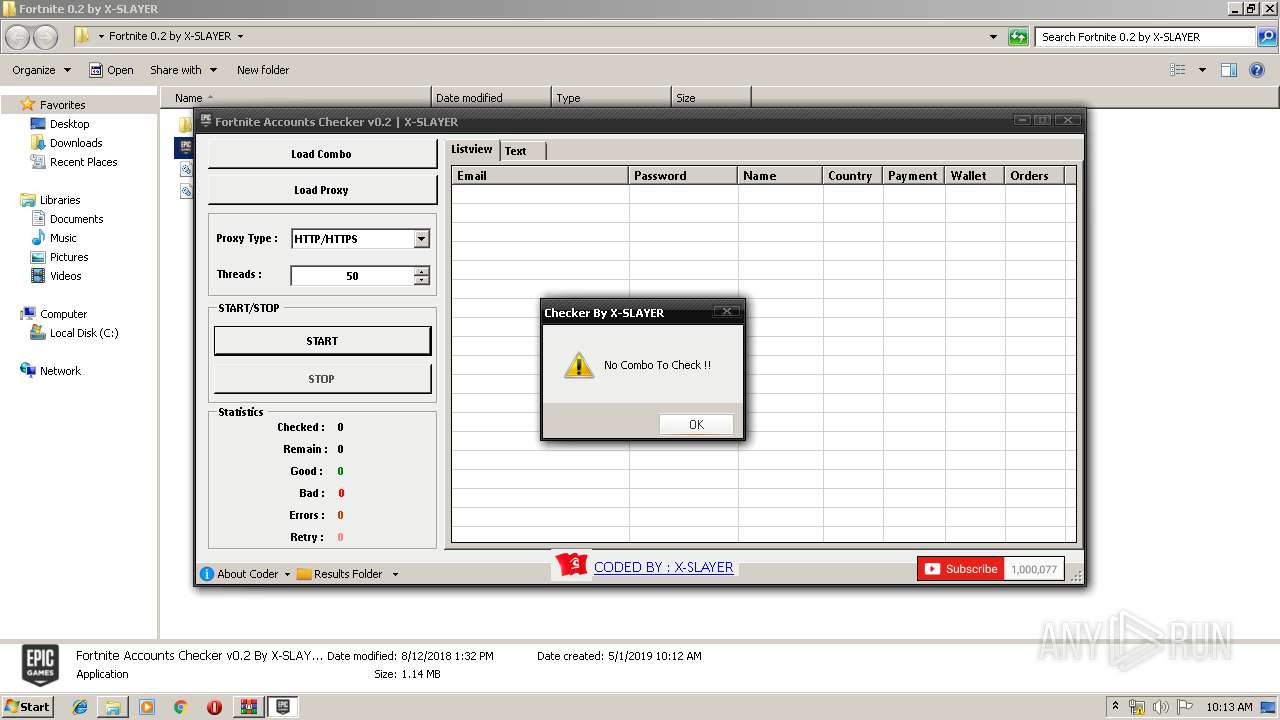Click the warning triangle icon in the dialog
The height and width of the screenshot is (720, 1280).
pos(579,365)
